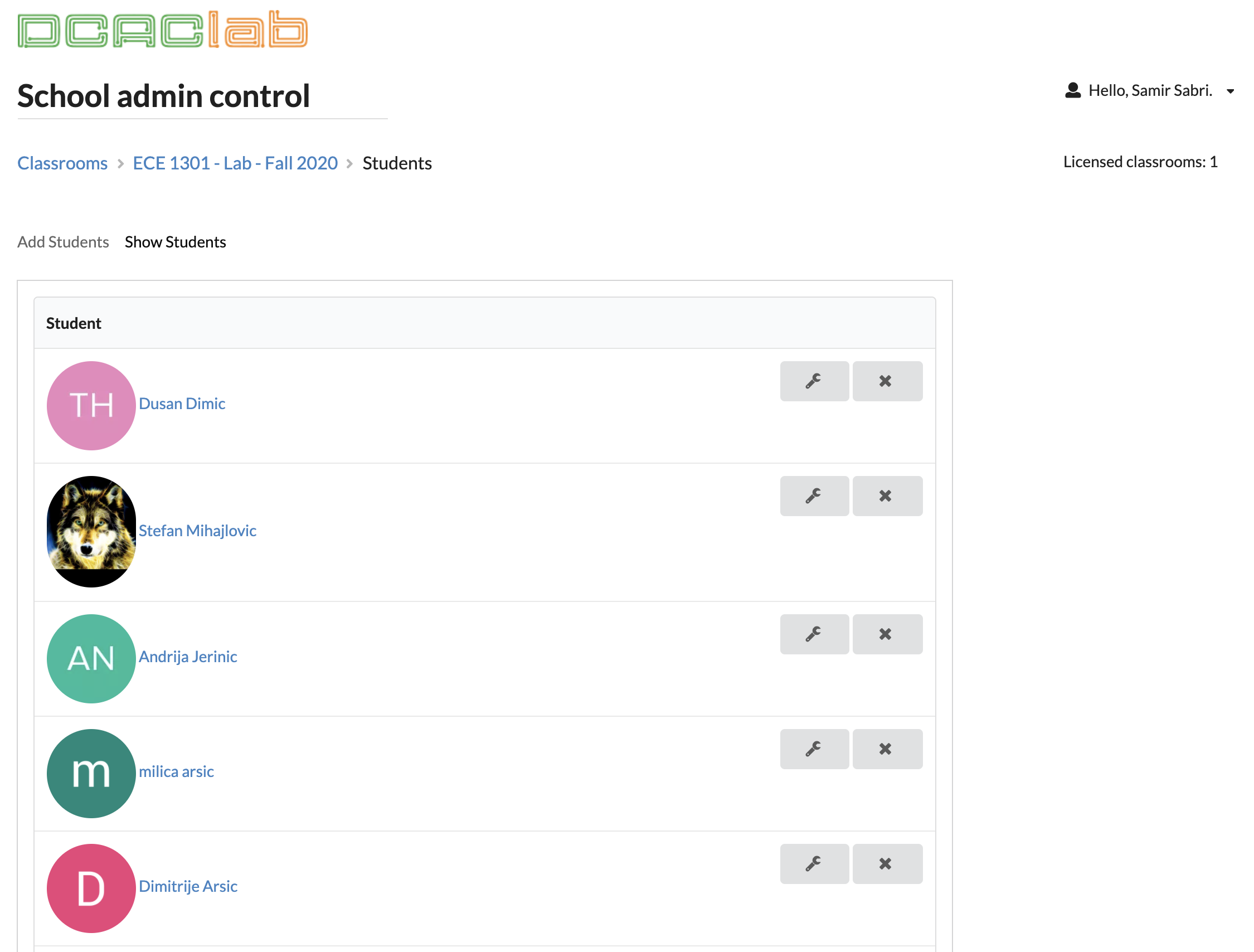Switch to Add Students tab
This screenshot has width=1254, height=952.
click(x=63, y=242)
